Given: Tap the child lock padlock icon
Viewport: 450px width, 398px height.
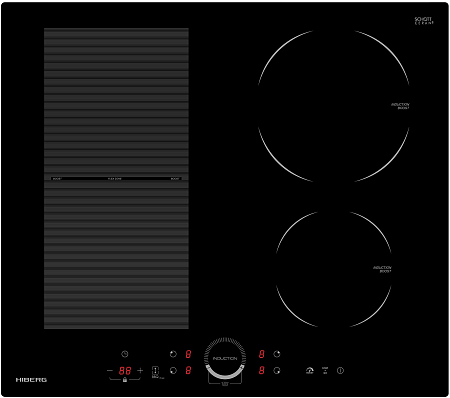Looking at the screenshot, I should pyautogui.click(x=125, y=380).
